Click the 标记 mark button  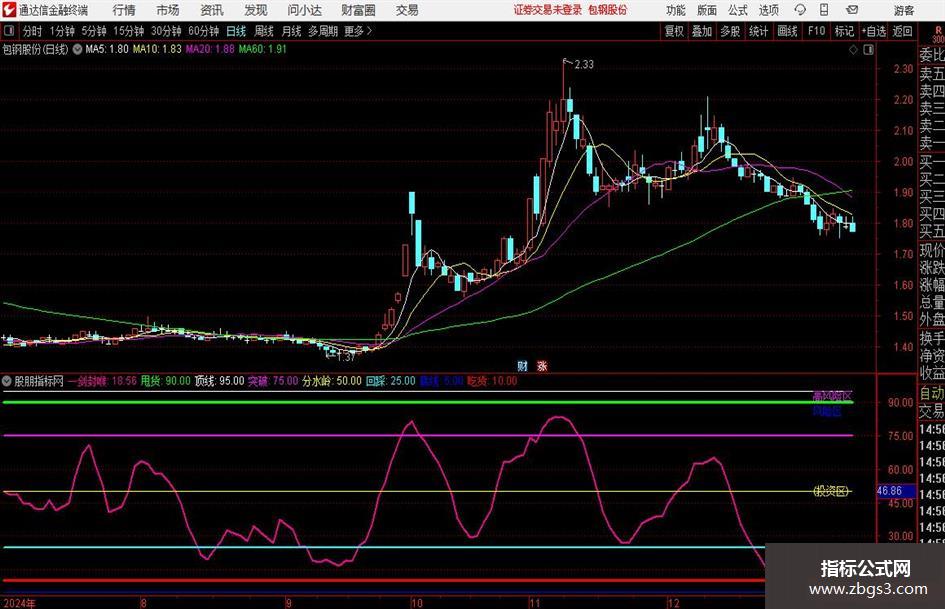point(844,31)
